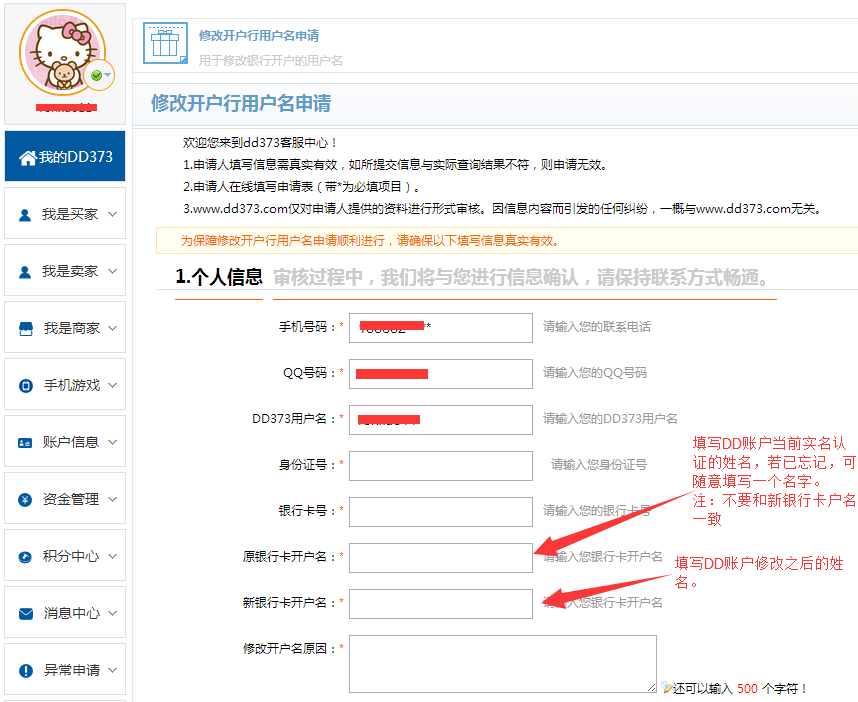Viewport: 858px width, 702px height.
Task: Click the 原银行卡开户名 input field
Action: pyautogui.click(x=440, y=558)
